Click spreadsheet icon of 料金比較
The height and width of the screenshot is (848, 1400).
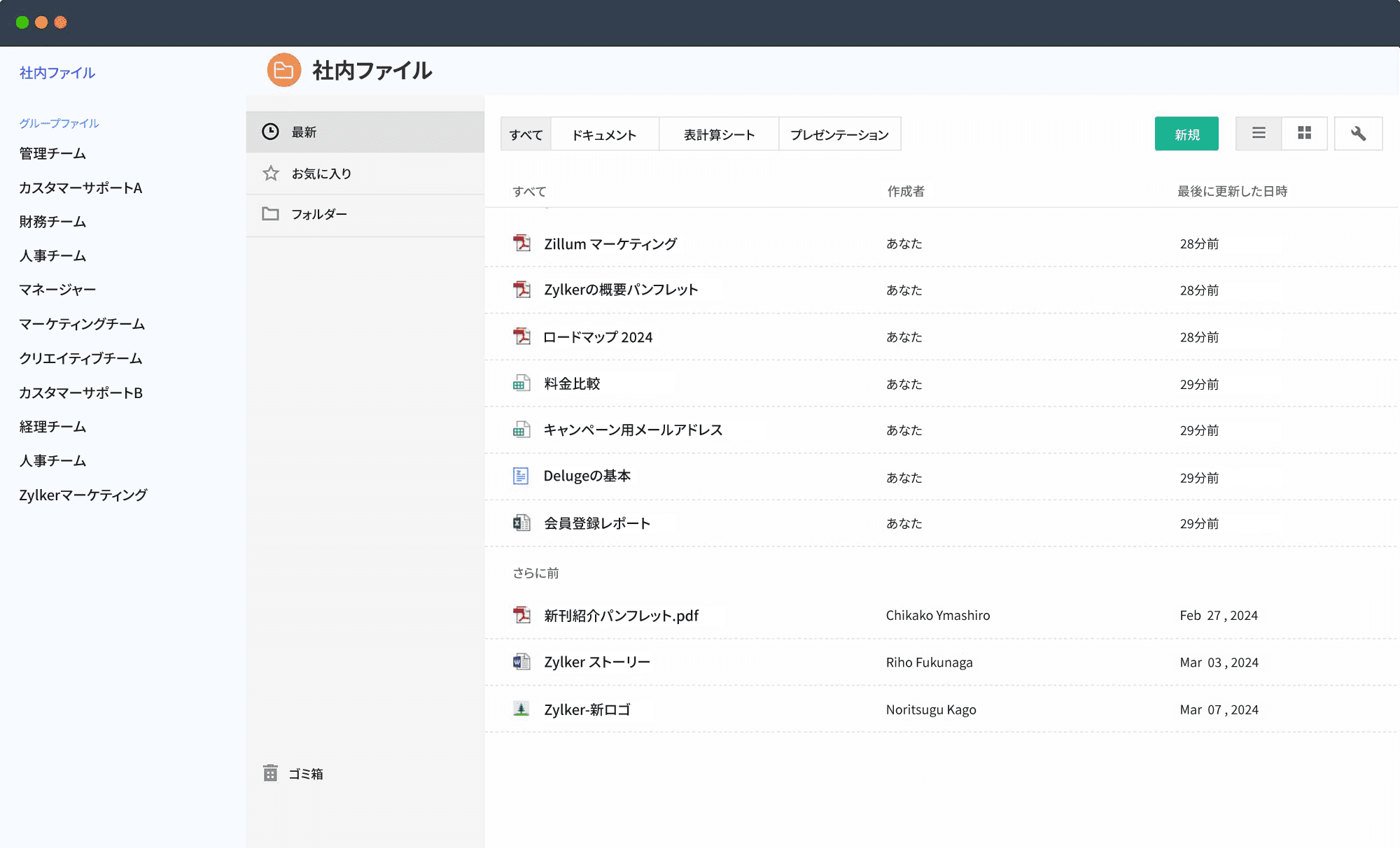pos(521,383)
